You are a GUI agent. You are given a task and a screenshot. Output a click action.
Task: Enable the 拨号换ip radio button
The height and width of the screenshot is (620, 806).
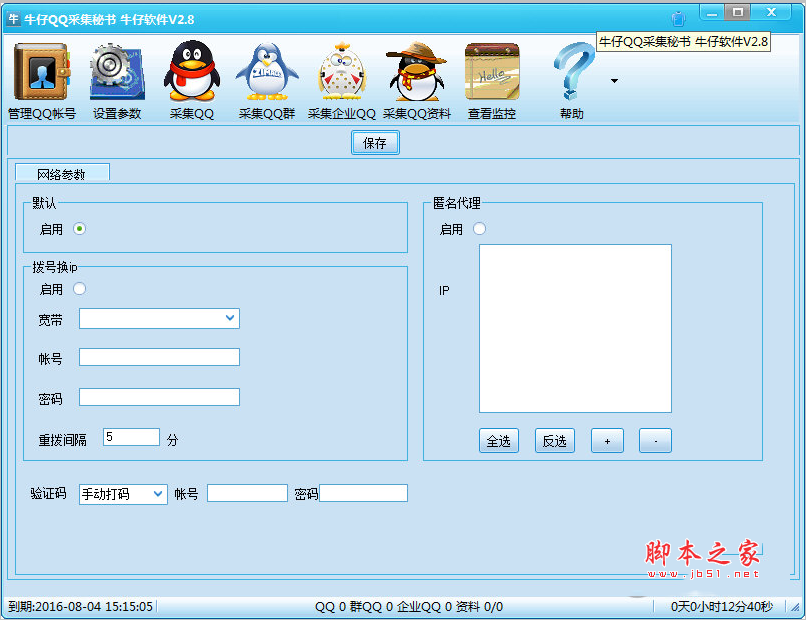pyautogui.click(x=80, y=289)
